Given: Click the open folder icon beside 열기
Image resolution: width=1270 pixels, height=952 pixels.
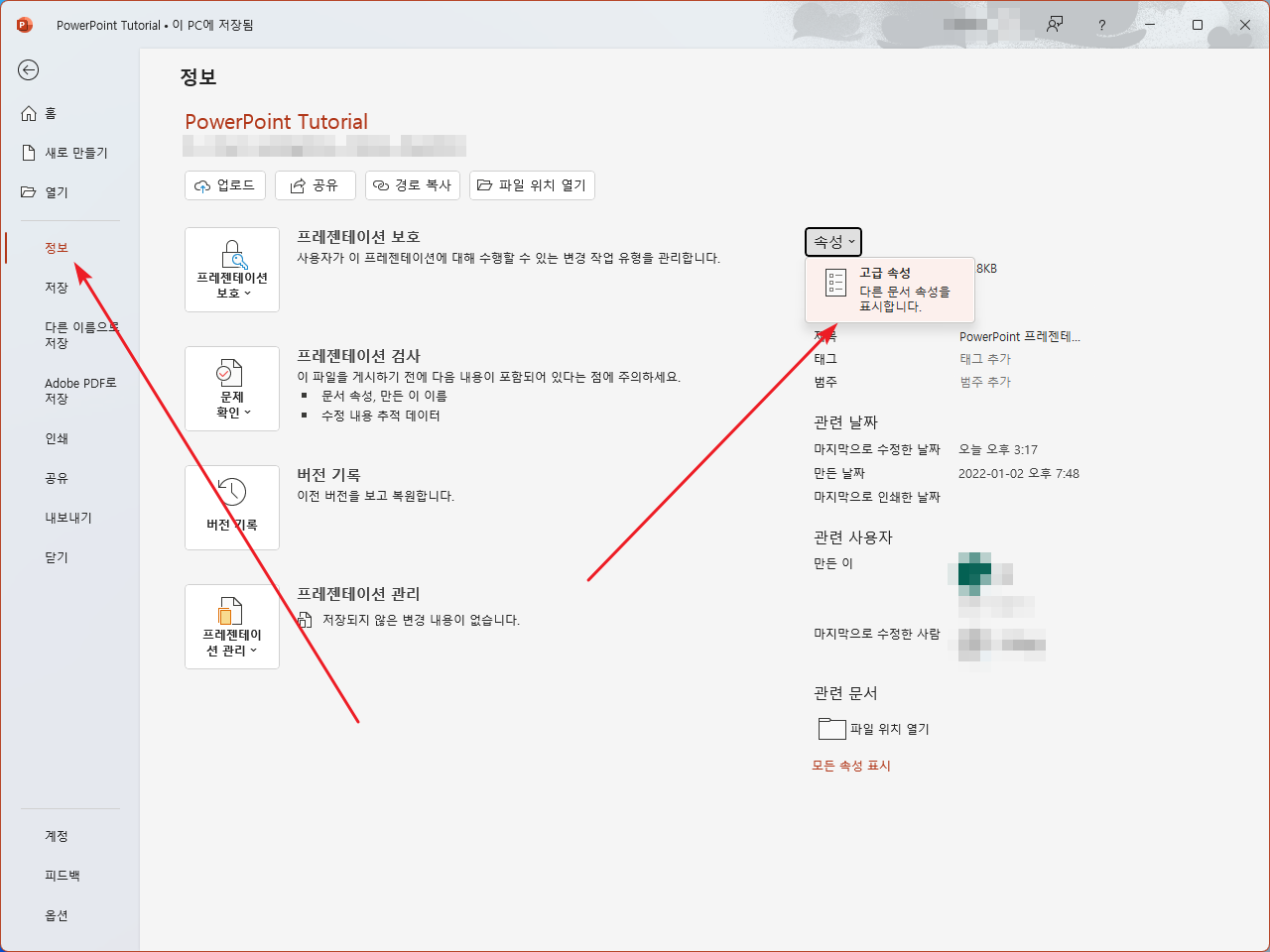Looking at the screenshot, I should 29,192.
